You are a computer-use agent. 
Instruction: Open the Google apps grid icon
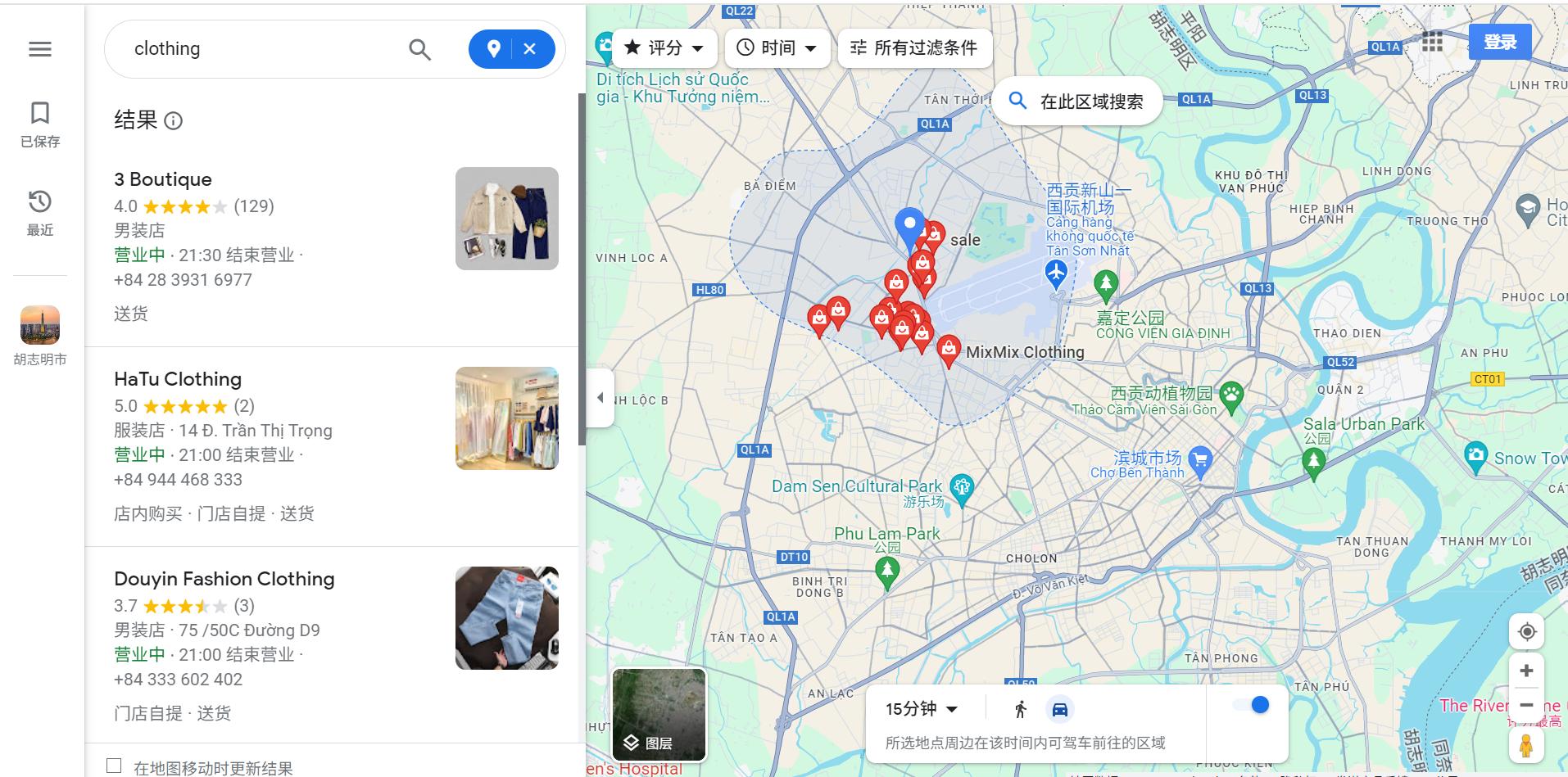point(1431,42)
